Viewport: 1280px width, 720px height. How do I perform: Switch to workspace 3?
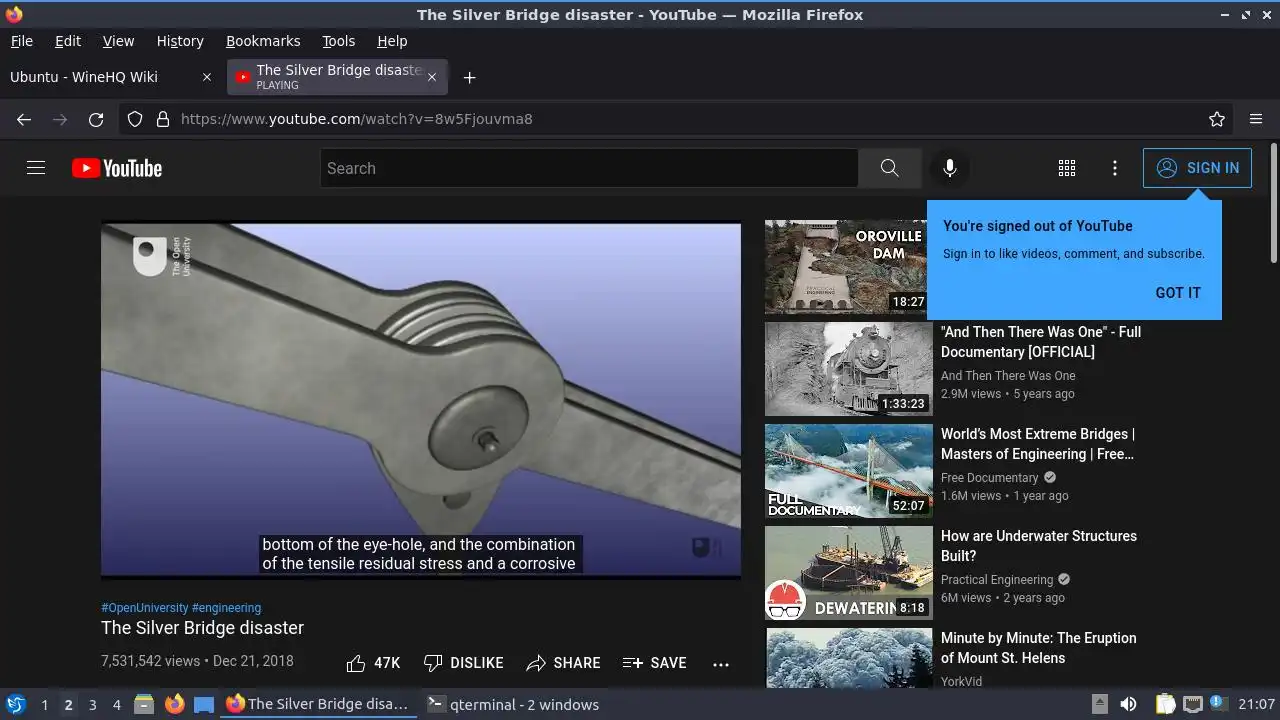(x=92, y=705)
